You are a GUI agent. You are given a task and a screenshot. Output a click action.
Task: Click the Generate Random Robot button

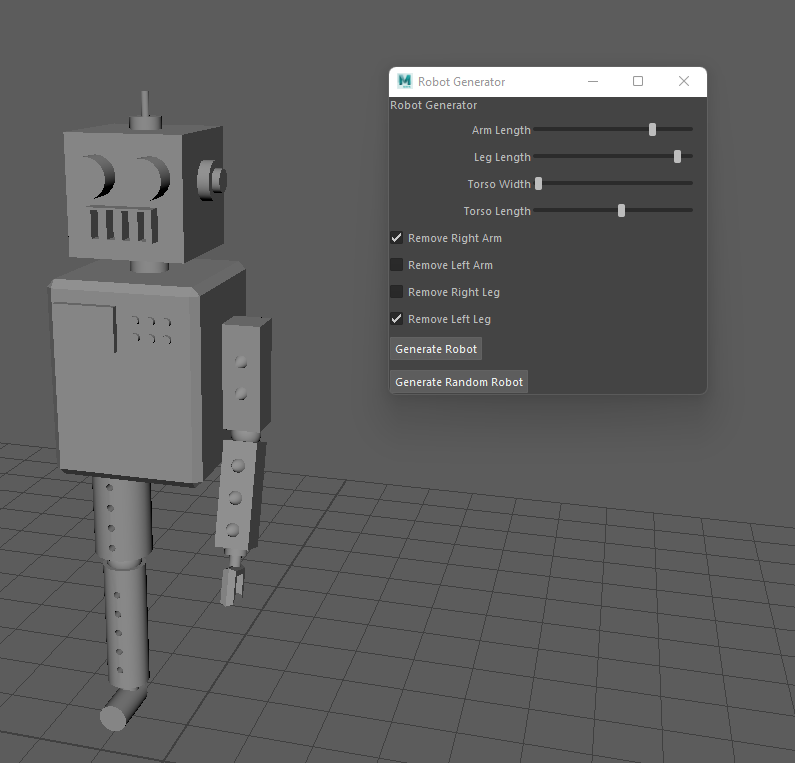coord(459,382)
